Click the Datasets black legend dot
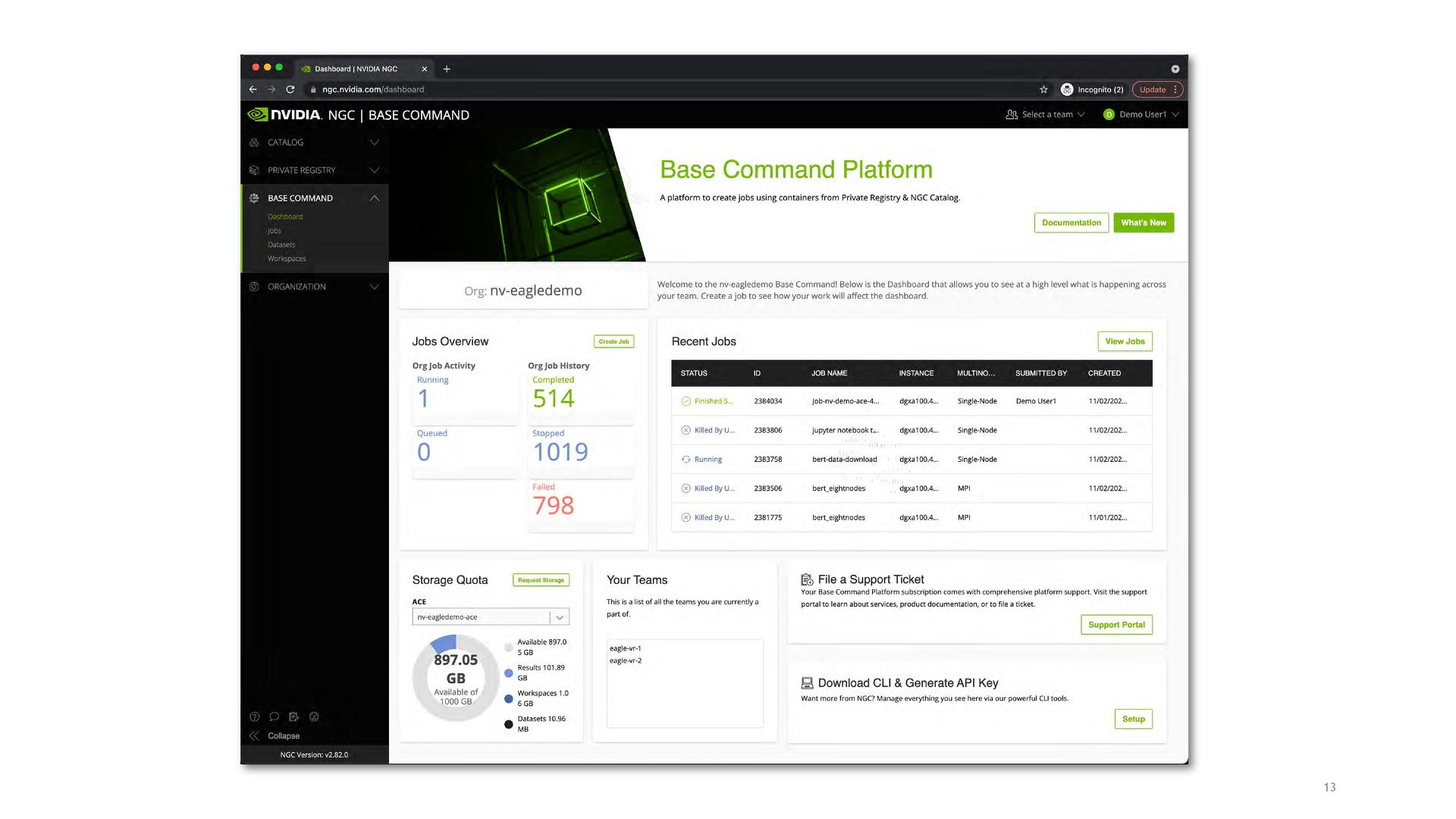 (508, 724)
